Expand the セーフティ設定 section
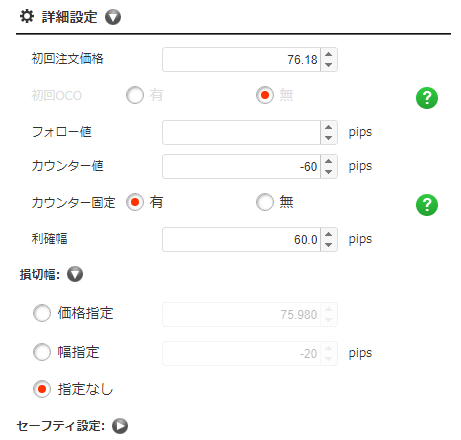This screenshot has width=461, height=440. tap(120, 426)
